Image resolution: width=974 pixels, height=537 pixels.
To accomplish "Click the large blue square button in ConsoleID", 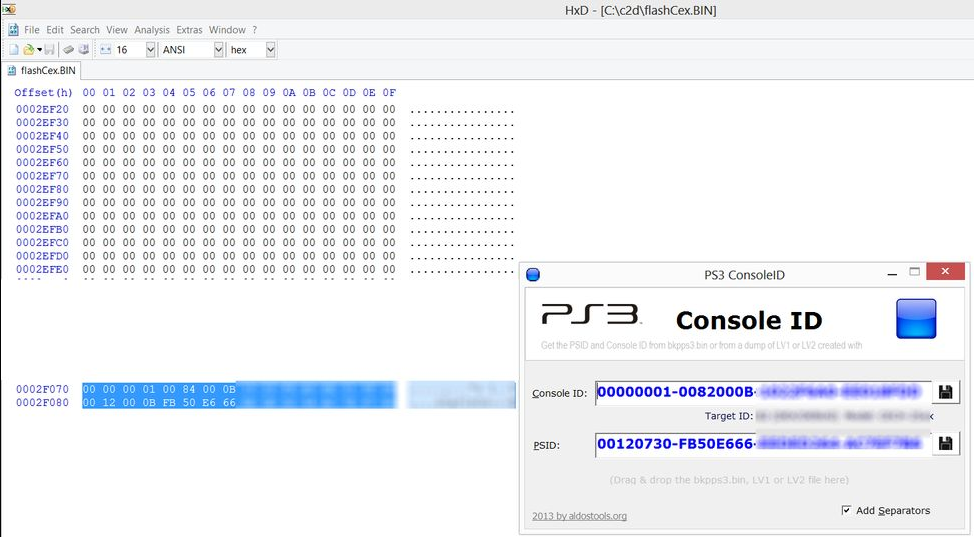I will pyautogui.click(x=916, y=319).
